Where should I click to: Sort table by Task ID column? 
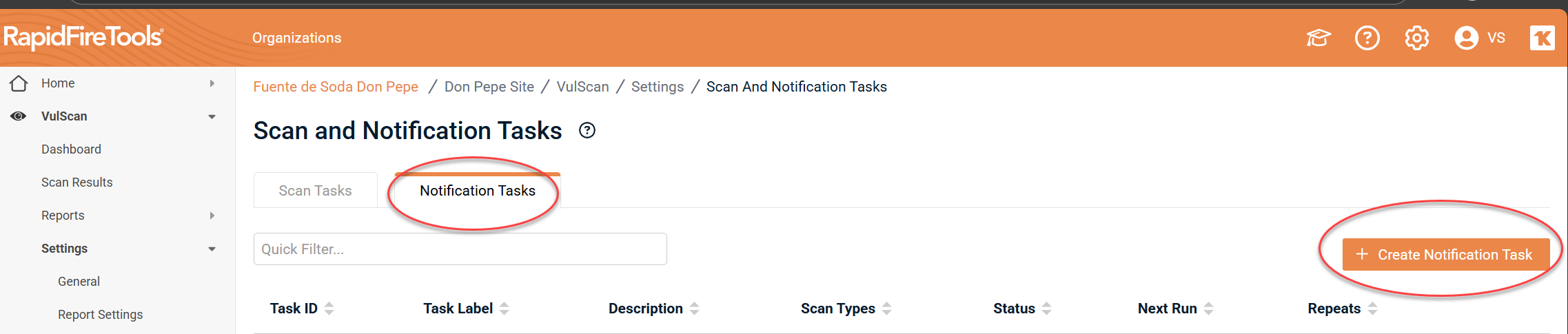pos(329,309)
